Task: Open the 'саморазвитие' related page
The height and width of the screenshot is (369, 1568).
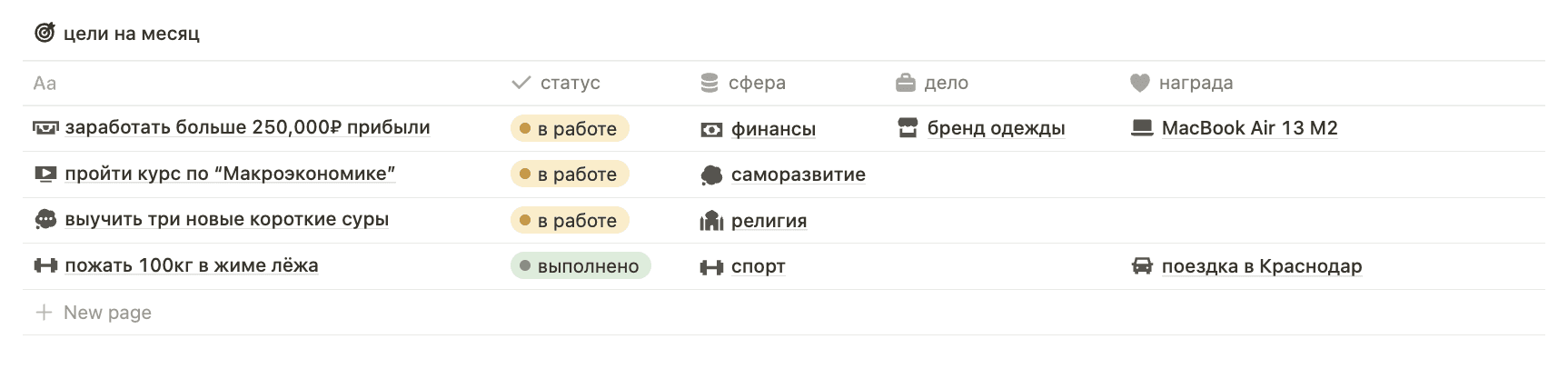Action: click(798, 175)
